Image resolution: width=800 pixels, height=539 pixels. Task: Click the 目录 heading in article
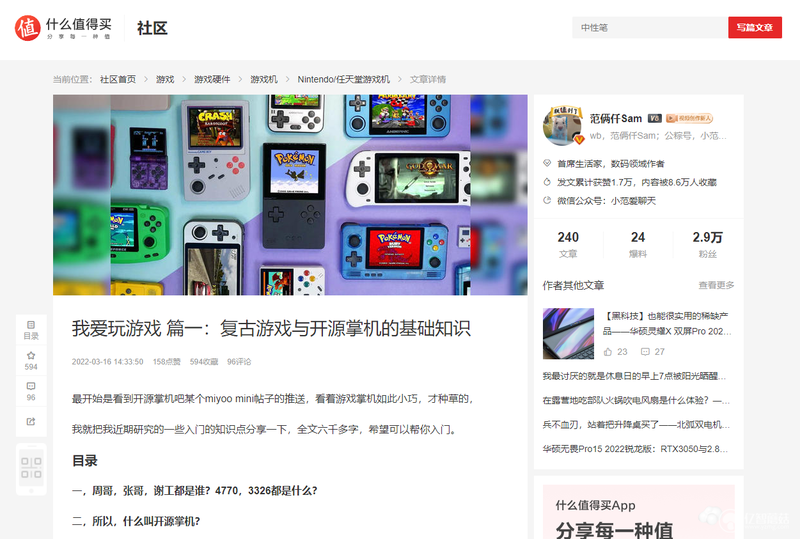click(x=85, y=460)
